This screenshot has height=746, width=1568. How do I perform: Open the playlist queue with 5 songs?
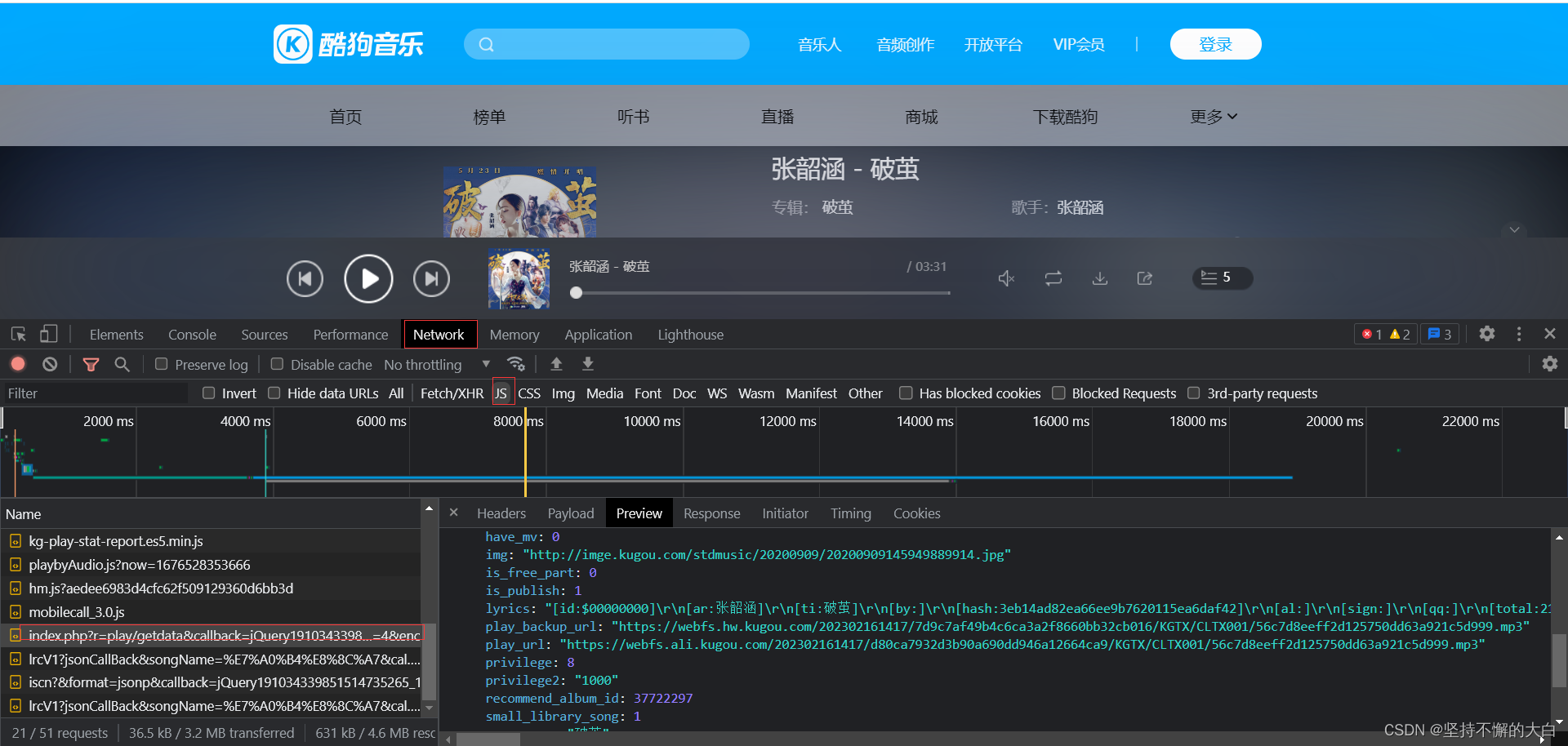[1223, 278]
